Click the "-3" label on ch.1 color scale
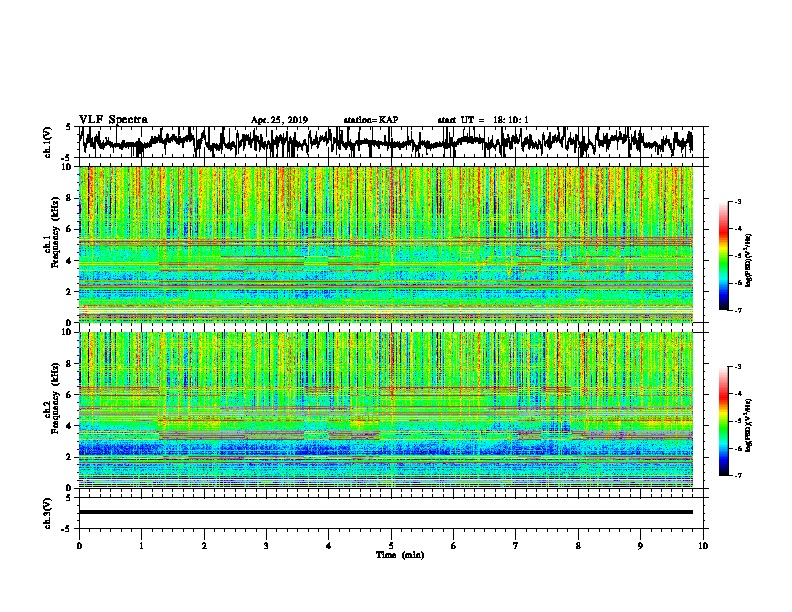 (738, 202)
